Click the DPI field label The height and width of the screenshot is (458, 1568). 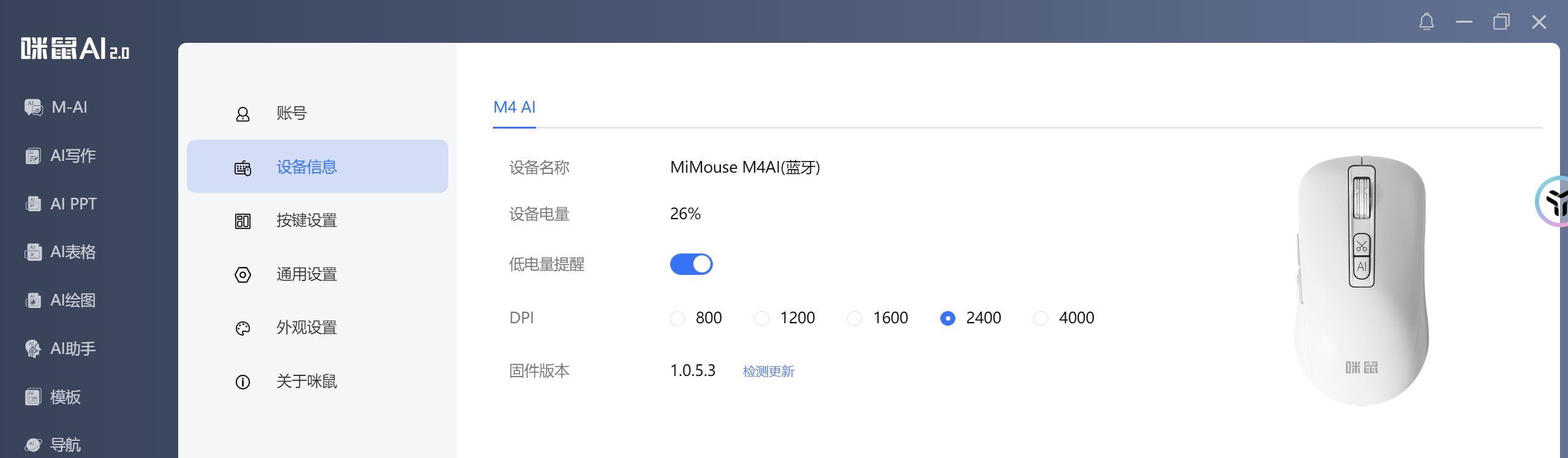521,318
